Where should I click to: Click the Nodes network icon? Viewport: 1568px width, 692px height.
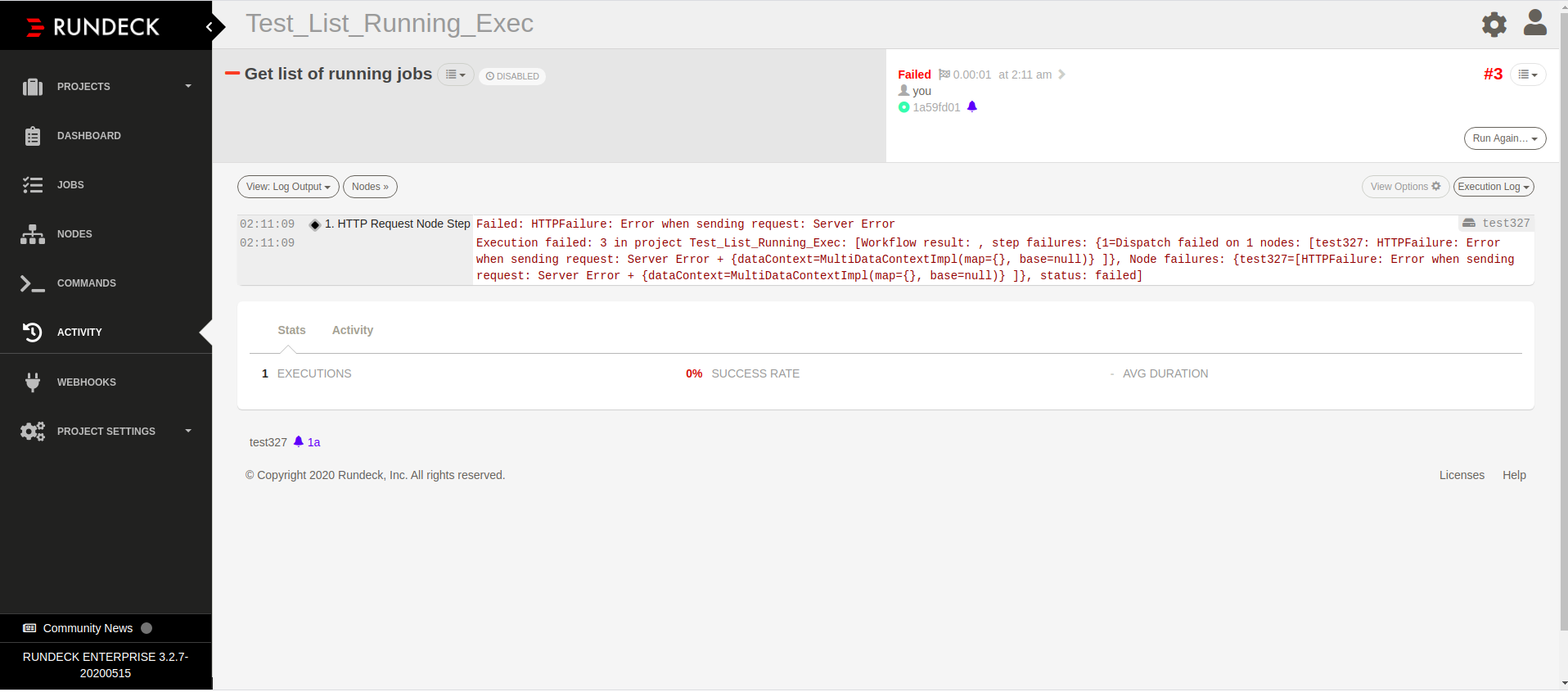point(33,234)
